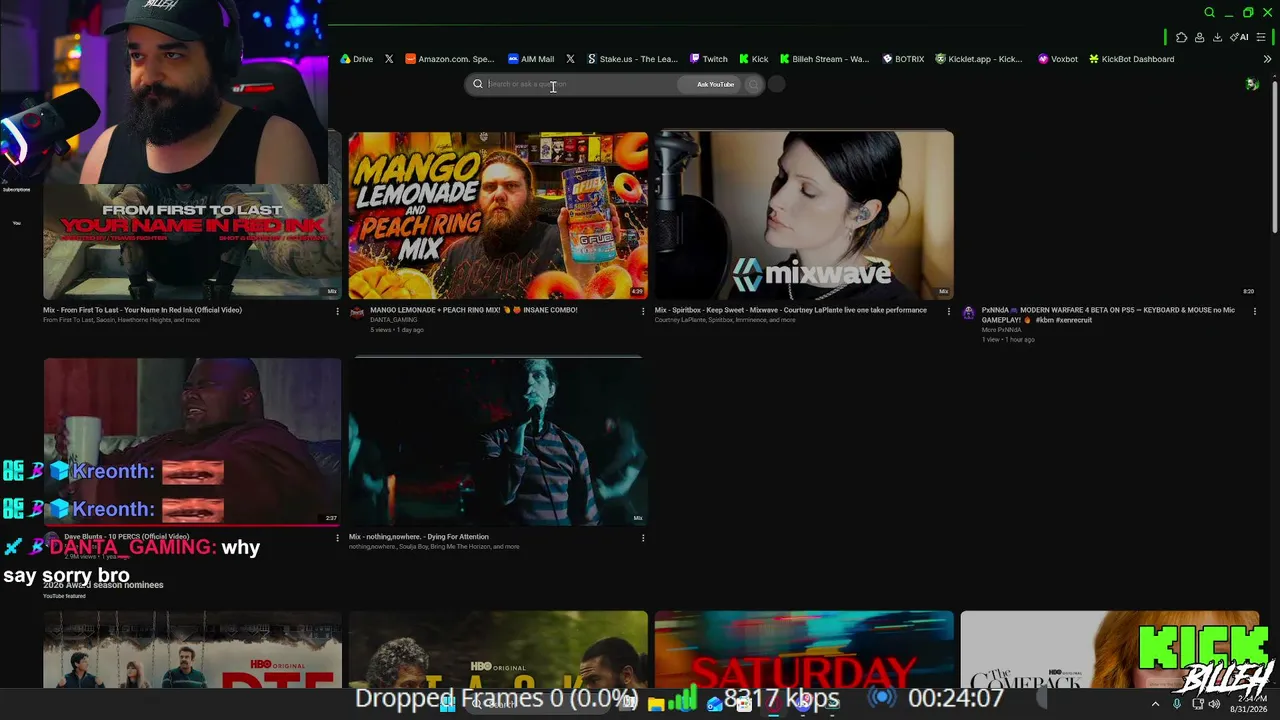Open the browser extensions puzzle icon

point(1181,37)
